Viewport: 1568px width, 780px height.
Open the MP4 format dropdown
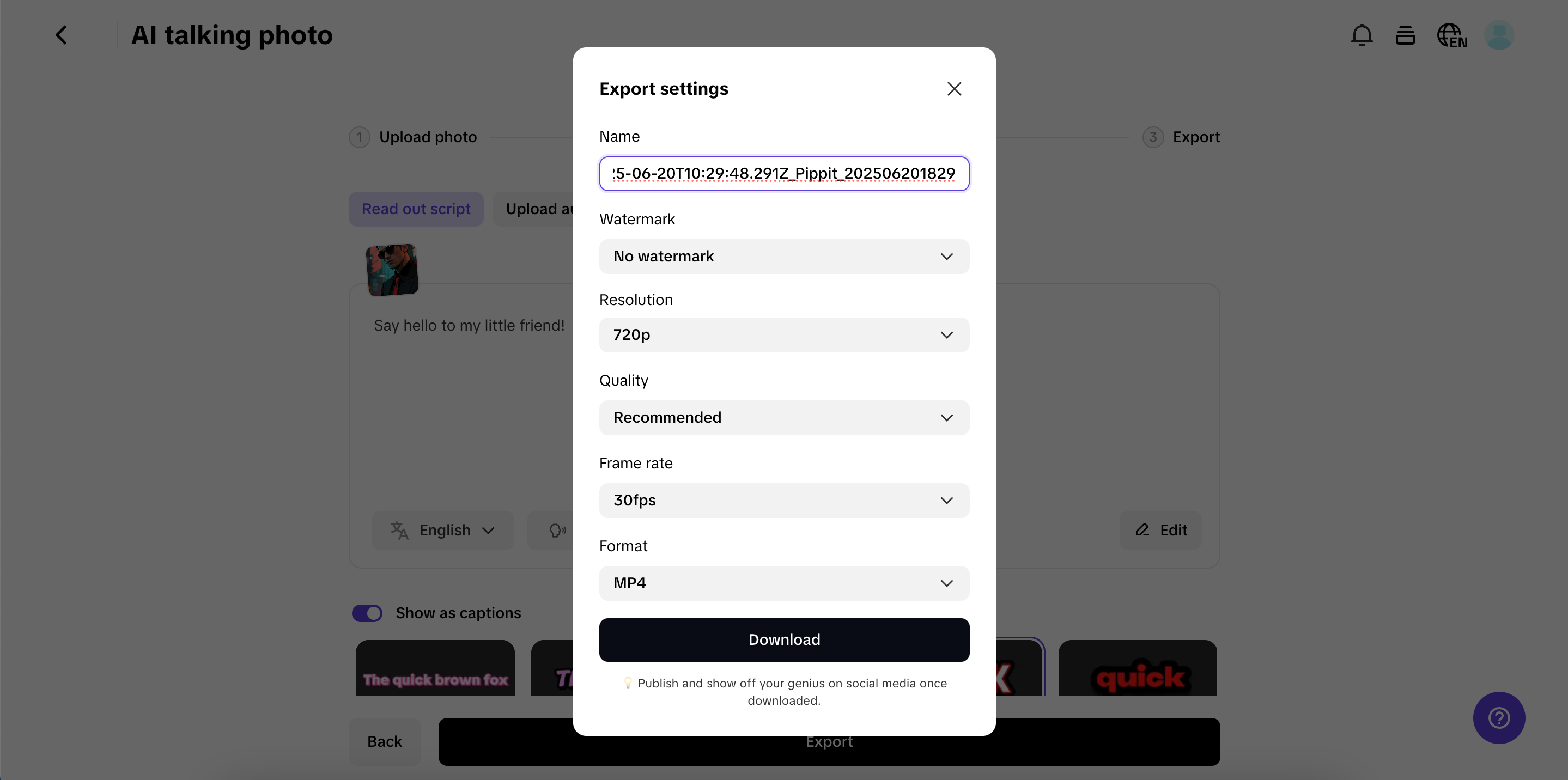tap(783, 583)
